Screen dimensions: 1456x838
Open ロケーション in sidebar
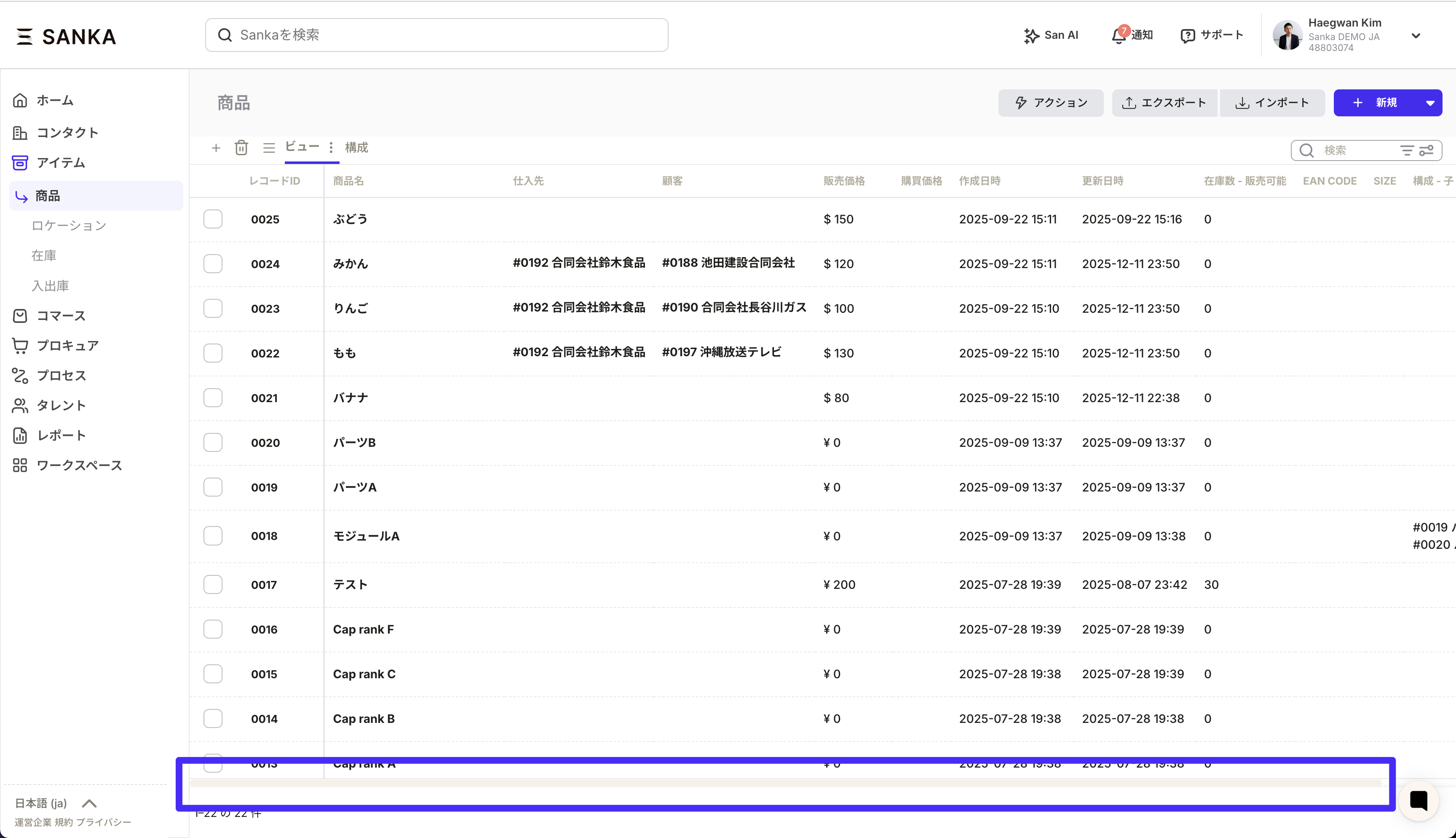click(x=69, y=226)
